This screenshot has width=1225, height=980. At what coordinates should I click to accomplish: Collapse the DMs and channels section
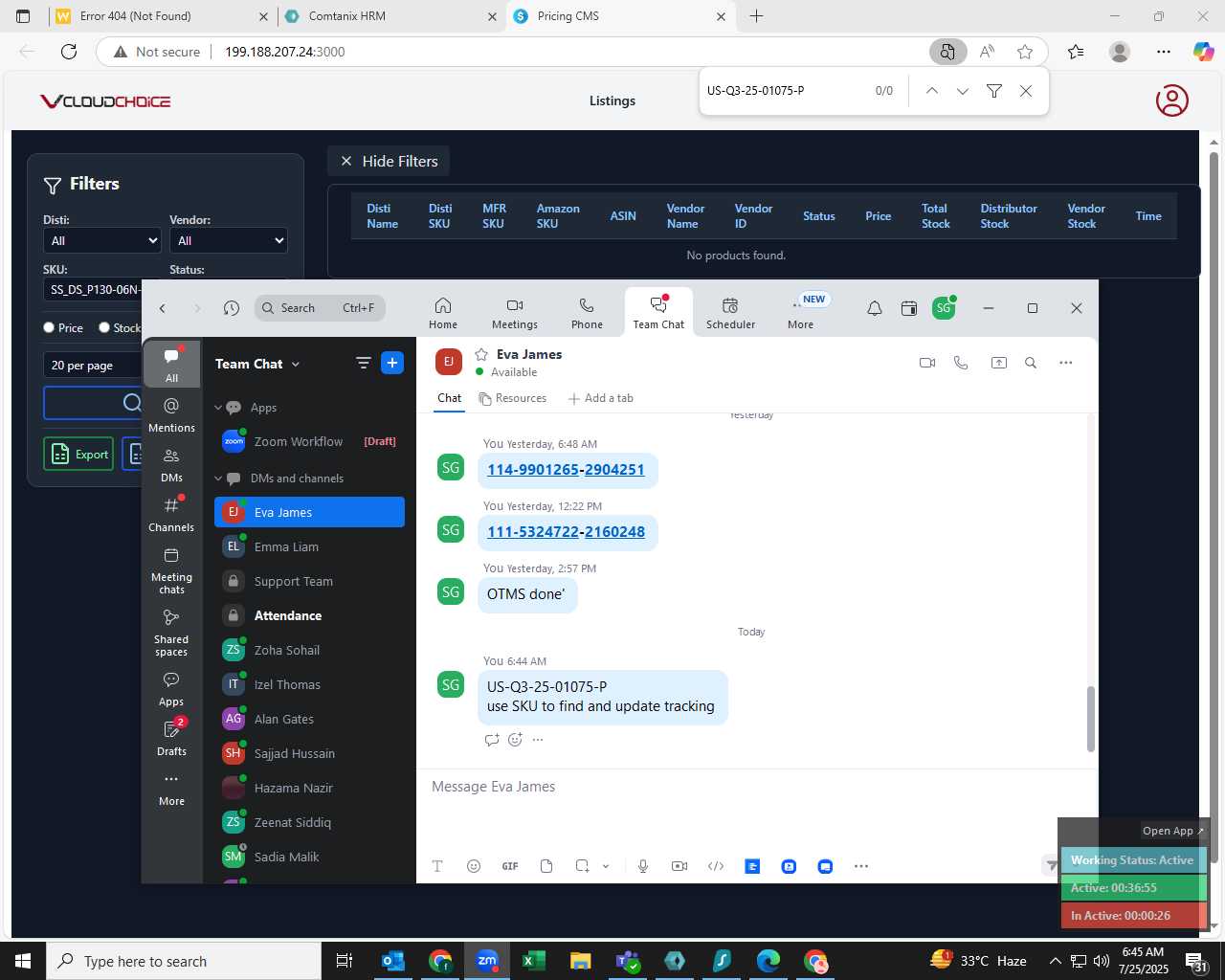click(x=218, y=479)
